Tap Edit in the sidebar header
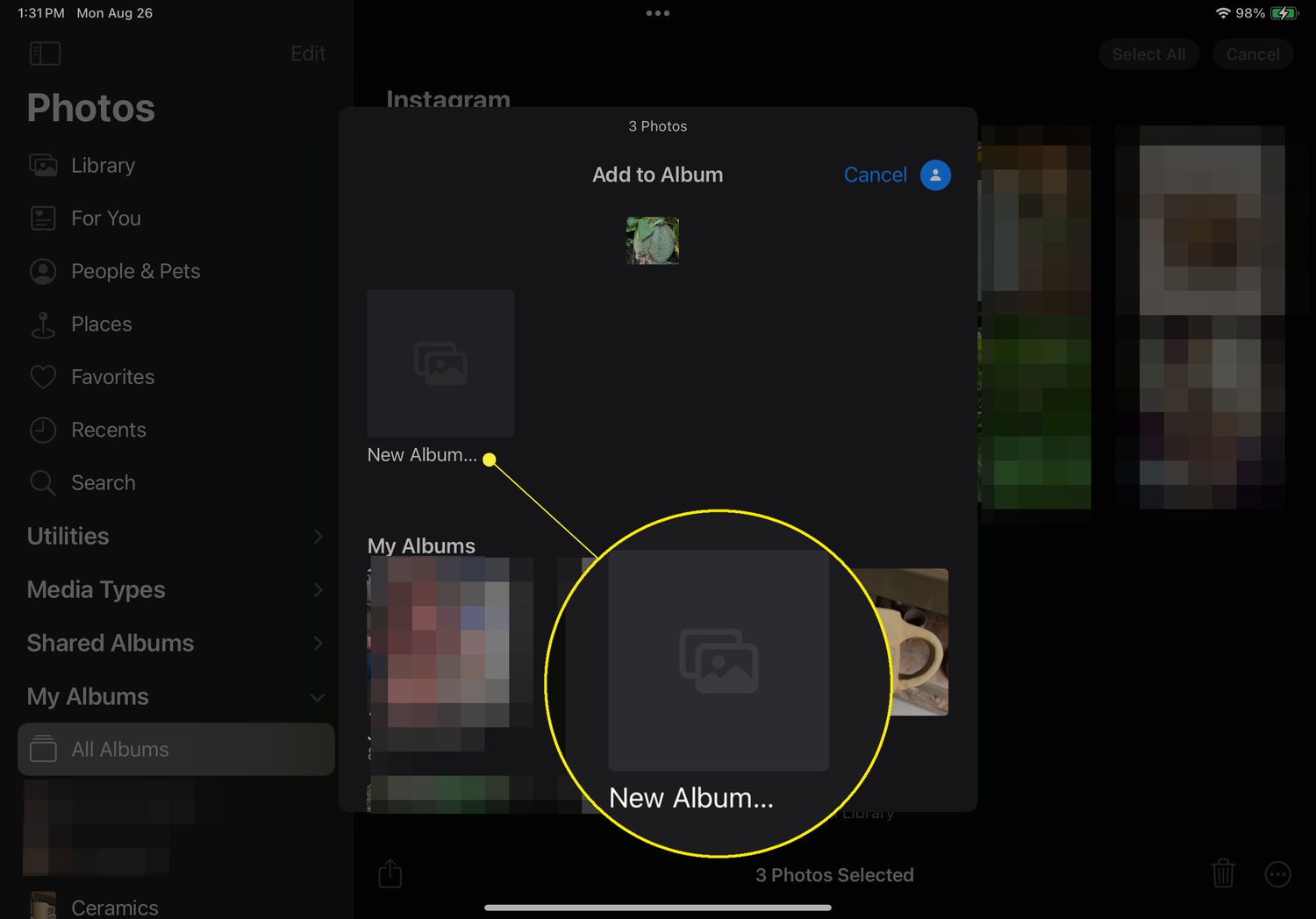1316x919 pixels. (x=308, y=53)
